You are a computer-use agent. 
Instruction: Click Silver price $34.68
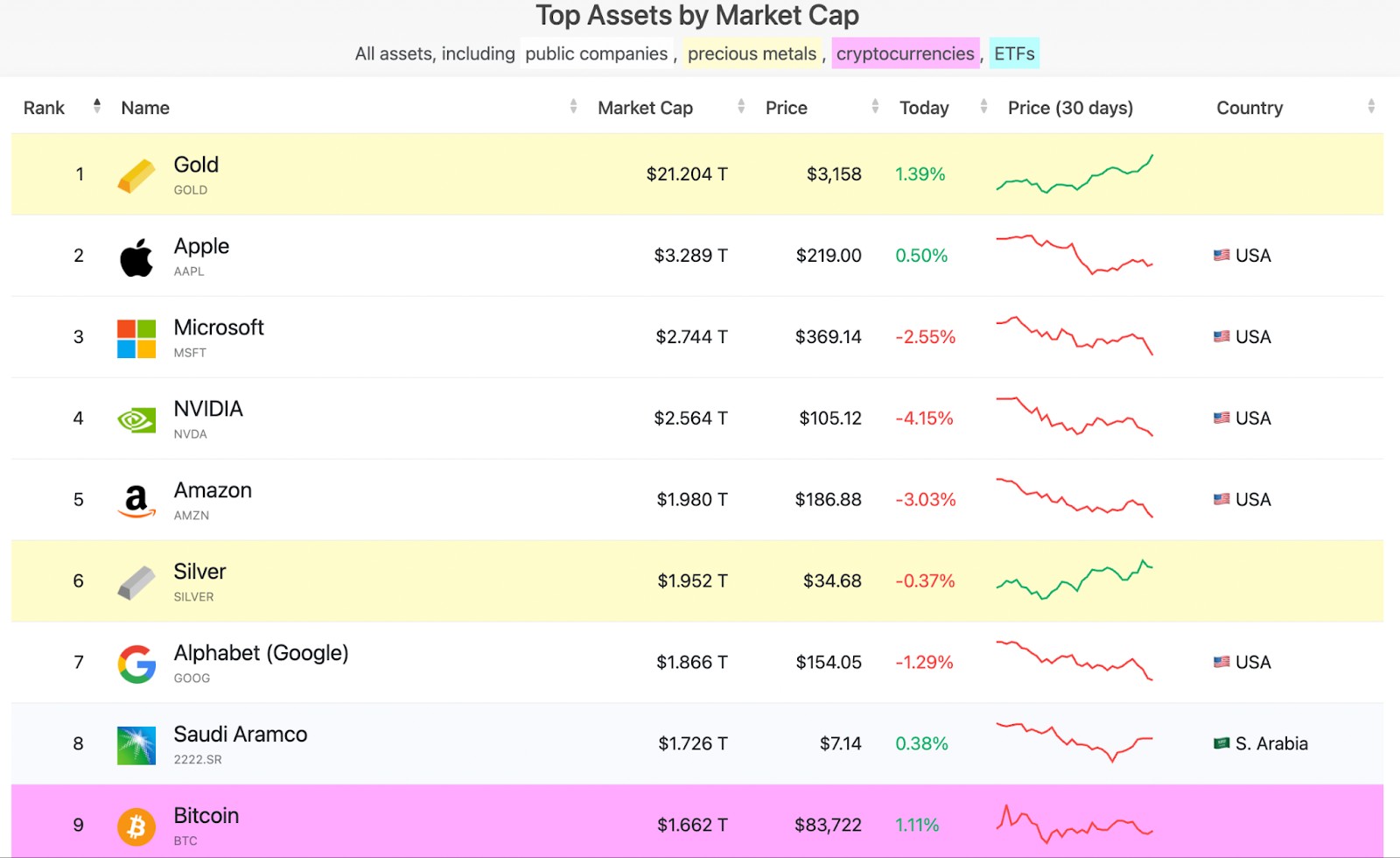click(x=832, y=581)
